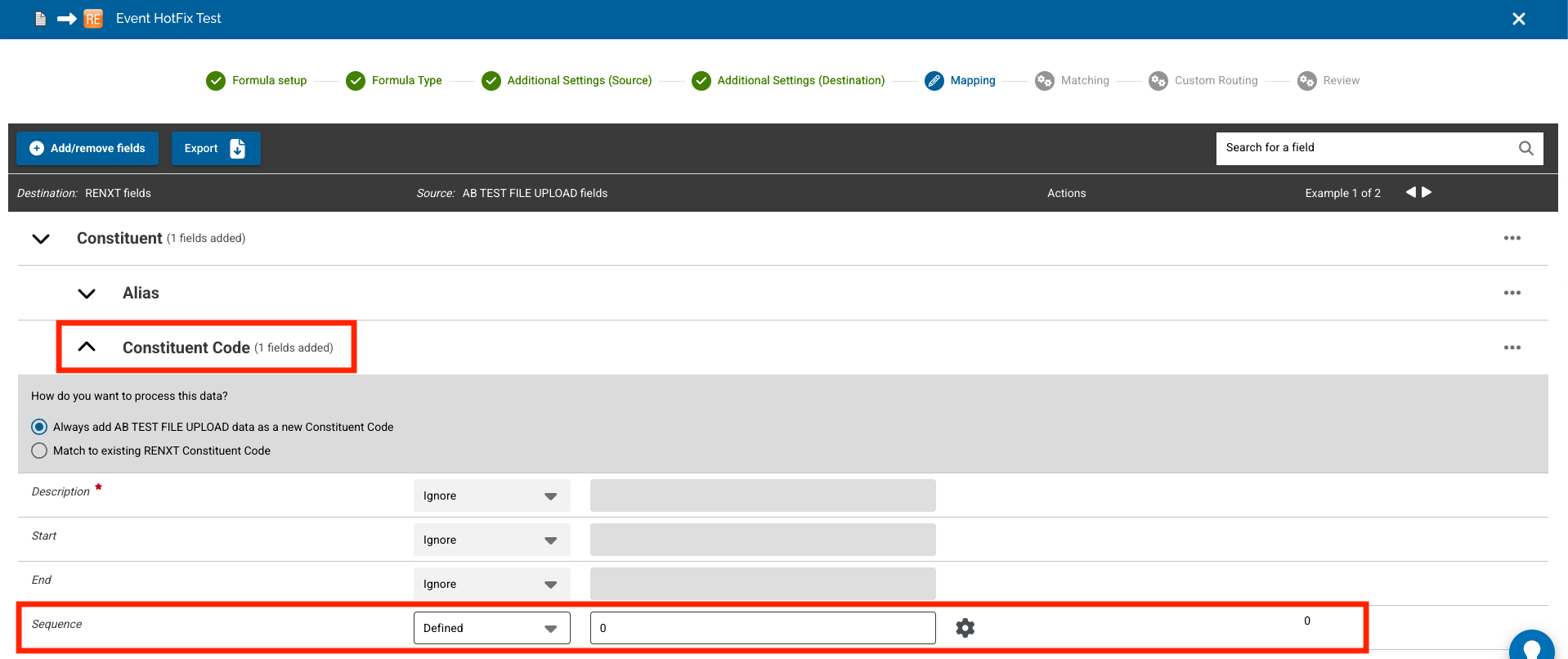The width and height of the screenshot is (1568, 659).
Task: Collapse the Alias section chevron
Action: [x=87, y=294]
